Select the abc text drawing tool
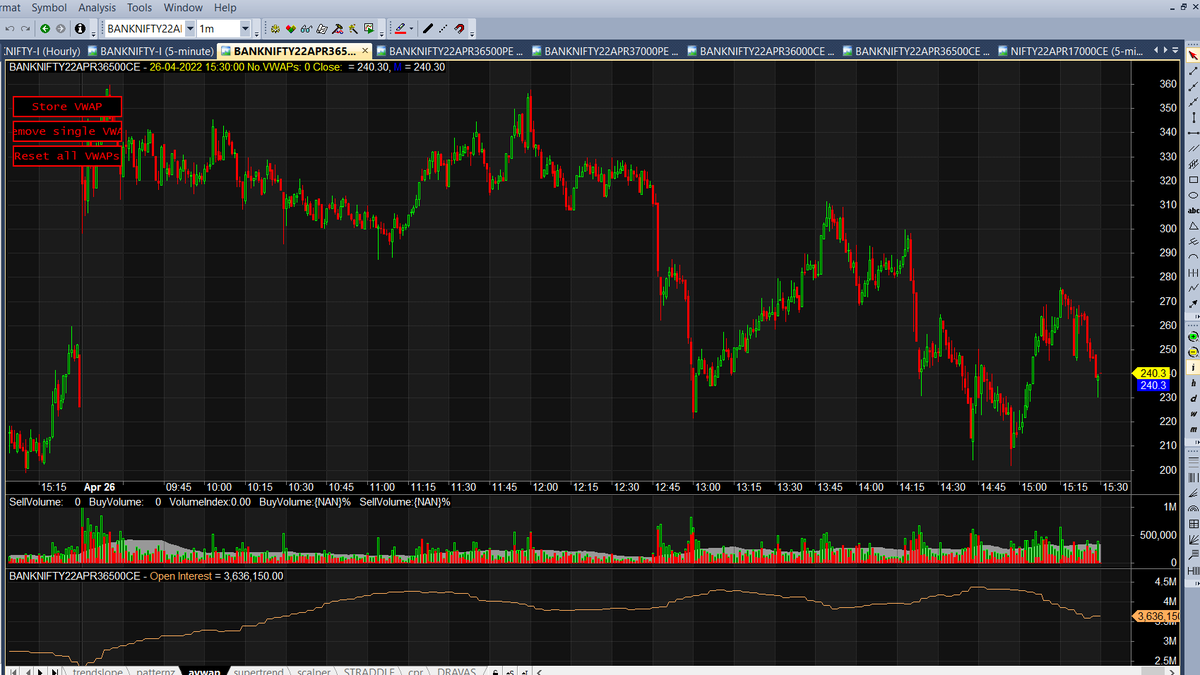This screenshot has height=675, width=1200. pyautogui.click(x=1193, y=211)
